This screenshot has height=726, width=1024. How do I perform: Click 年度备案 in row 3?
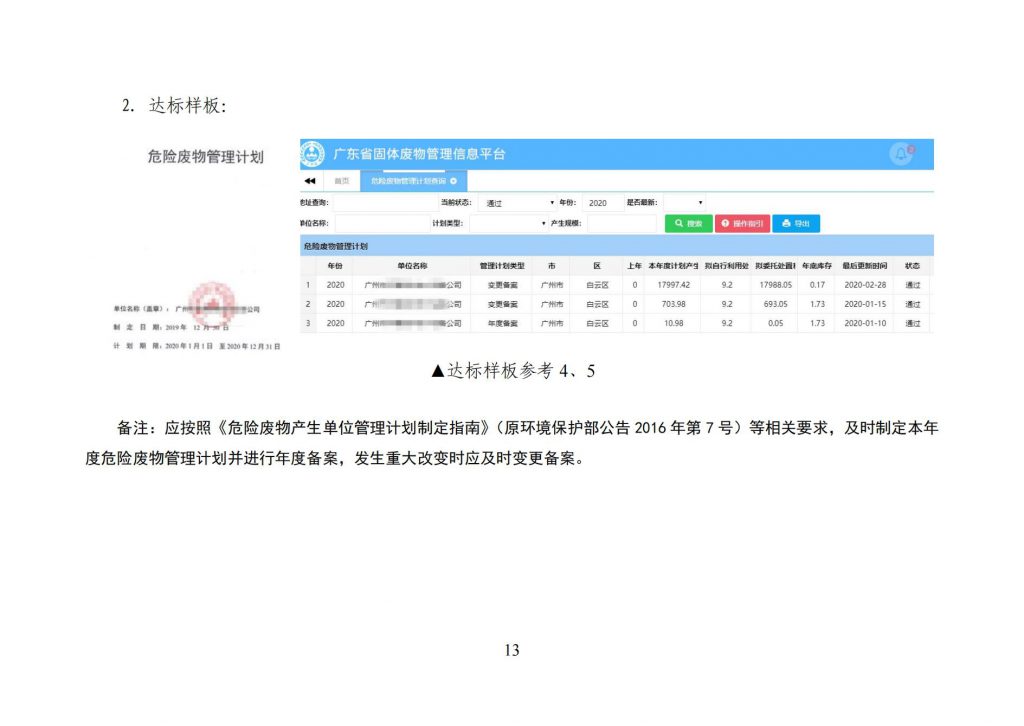coord(502,323)
